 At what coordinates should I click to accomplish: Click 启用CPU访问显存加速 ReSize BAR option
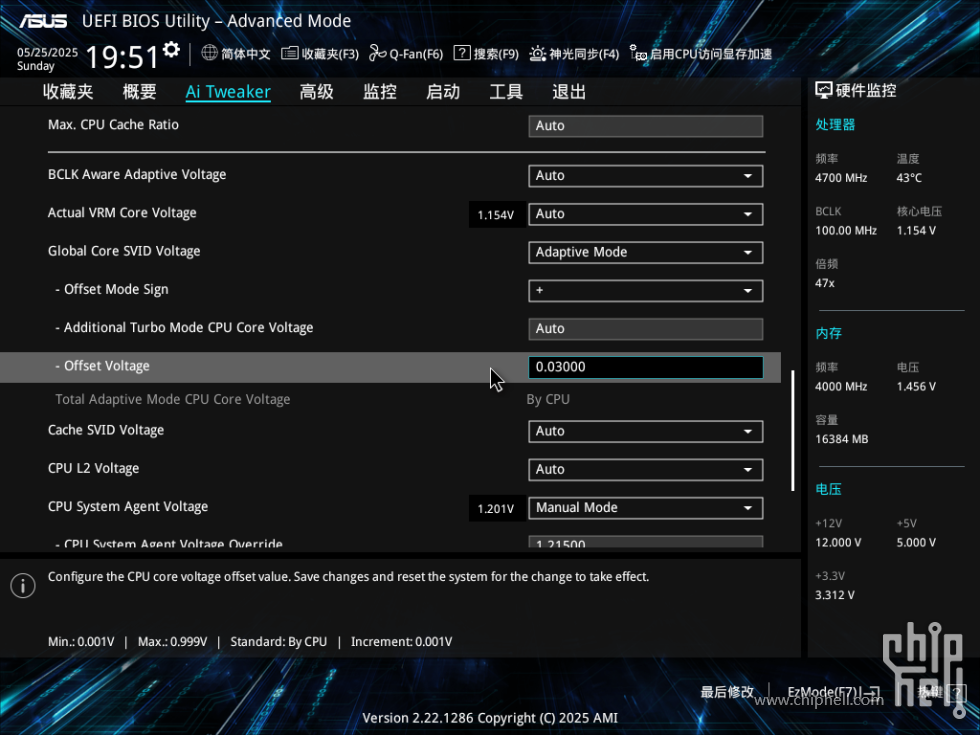(x=701, y=54)
